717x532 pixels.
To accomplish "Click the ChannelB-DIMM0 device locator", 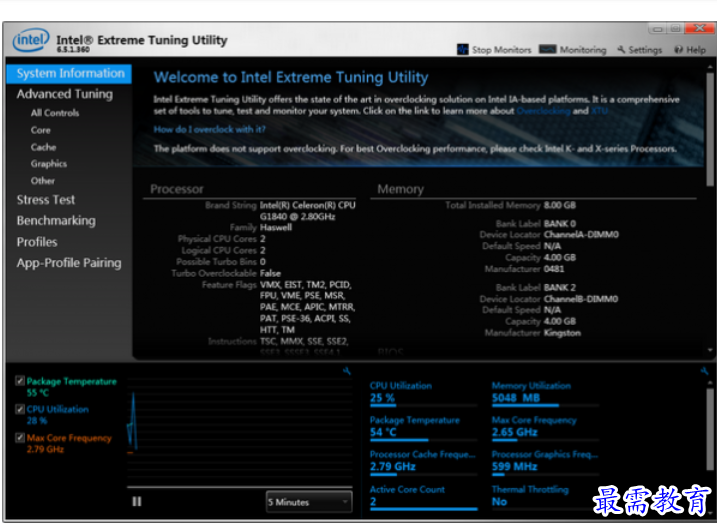I will [581, 299].
